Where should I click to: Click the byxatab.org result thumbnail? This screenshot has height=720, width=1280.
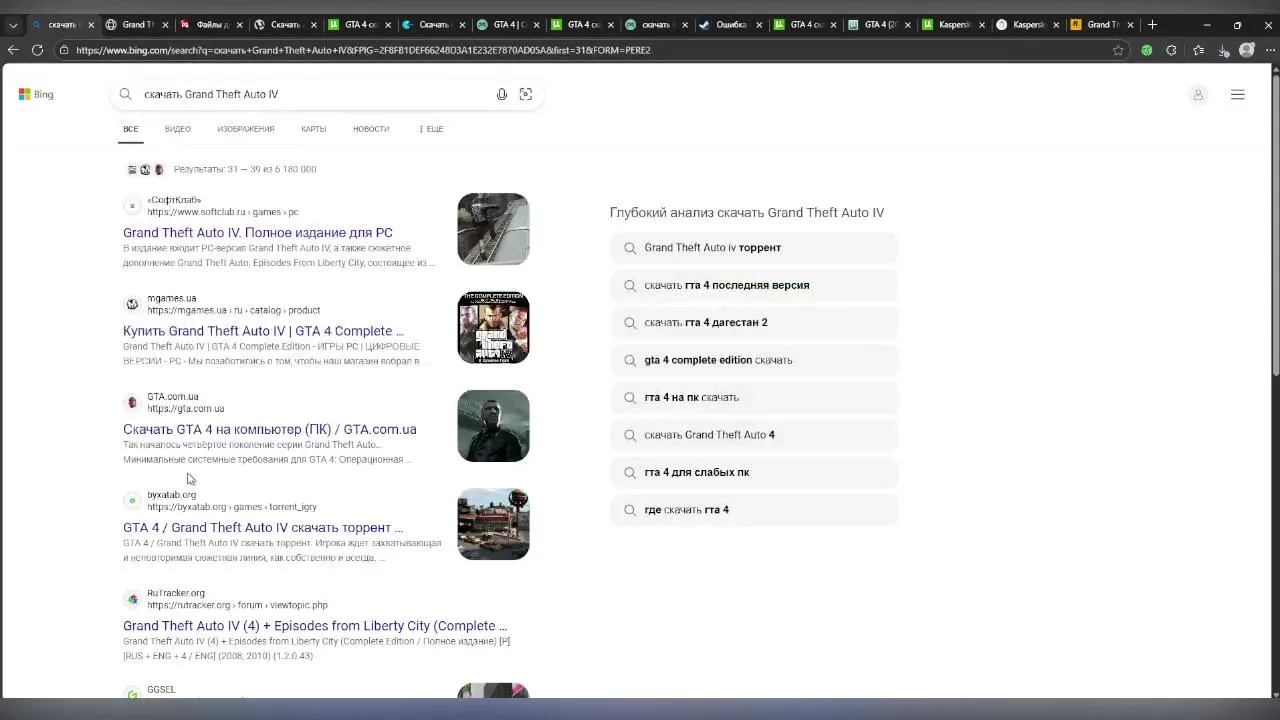(493, 524)
